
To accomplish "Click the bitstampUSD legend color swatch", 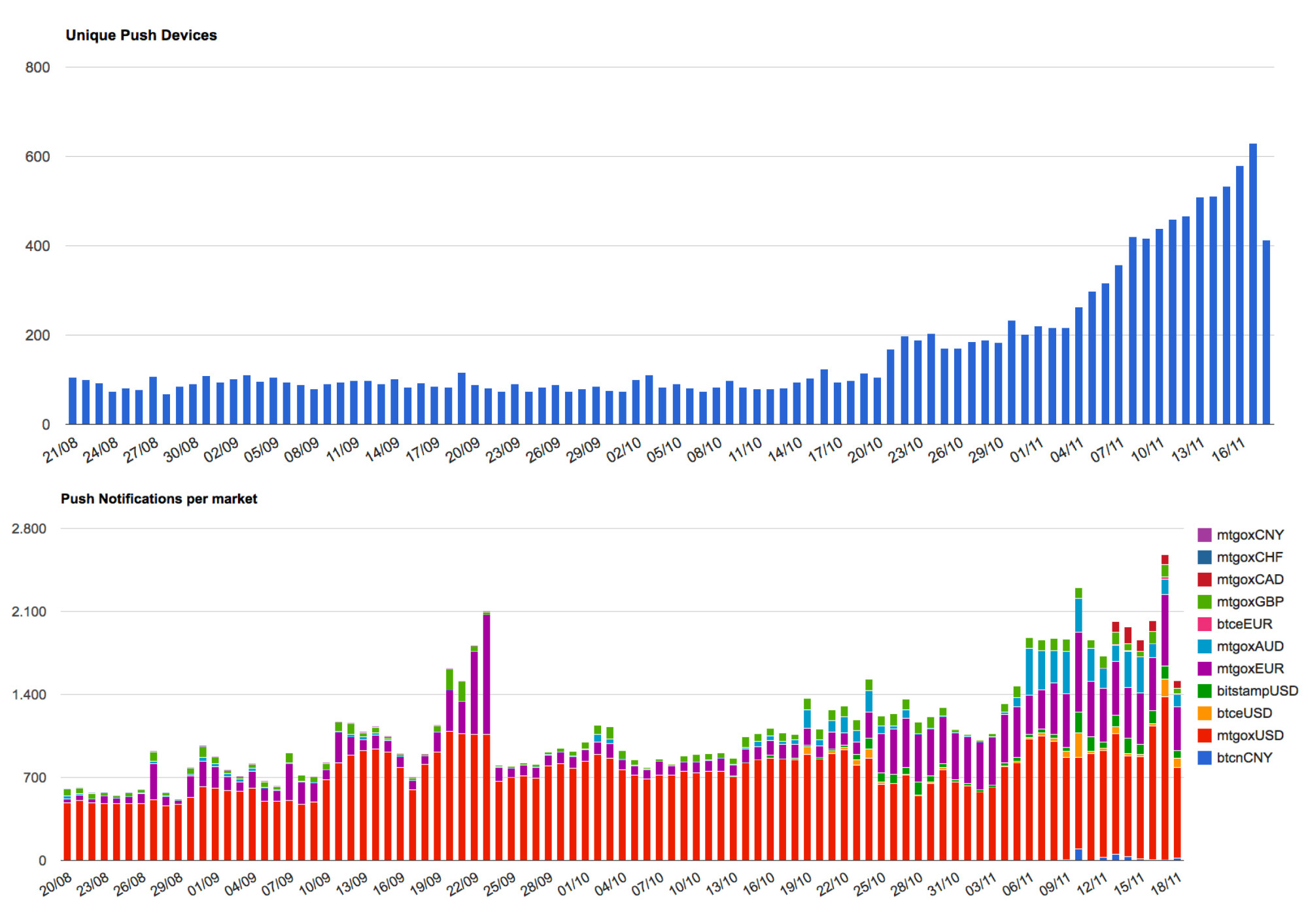I will point(1204,691).
